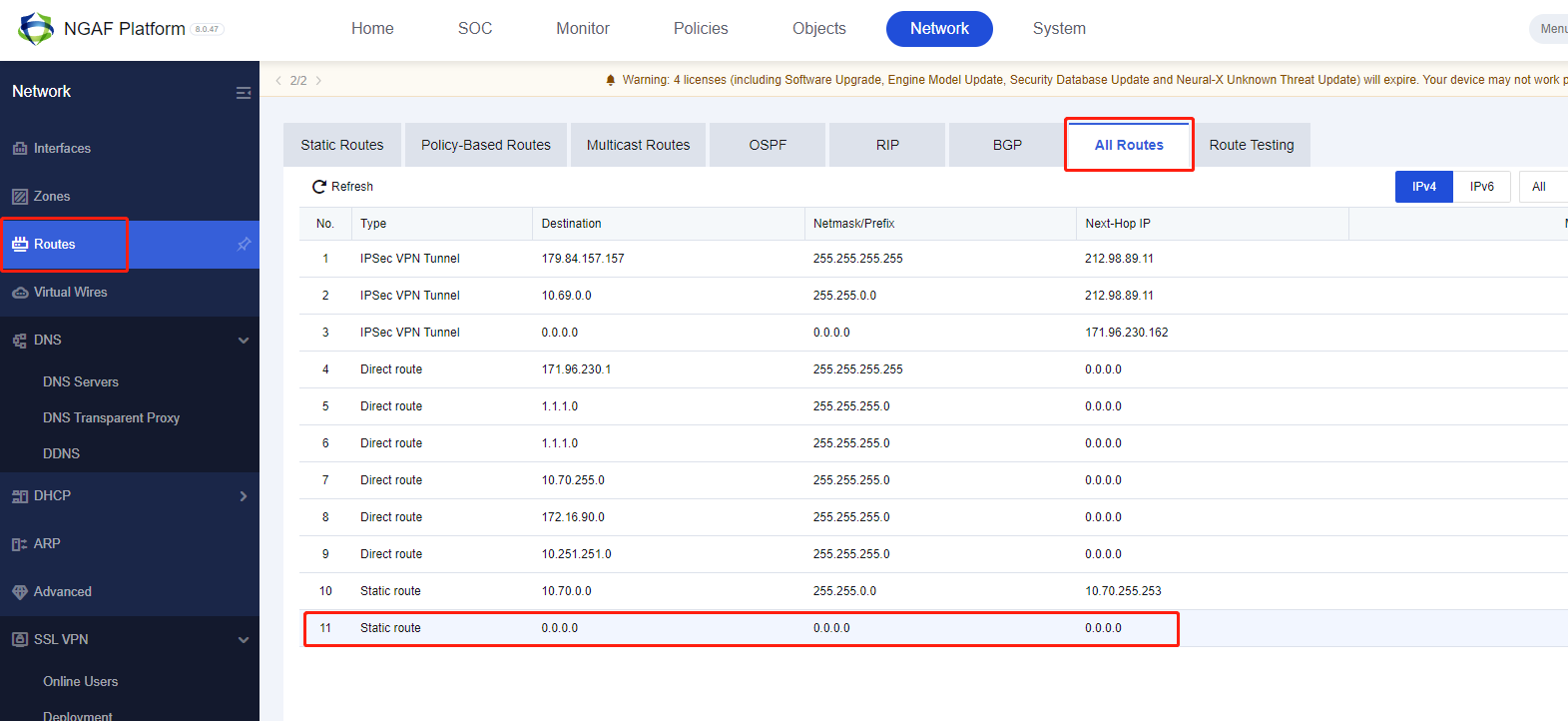Collapse the SSL VPN section chevron
Image resolution: width=1568 pixels, height=721 pixels.
point(244,640)
